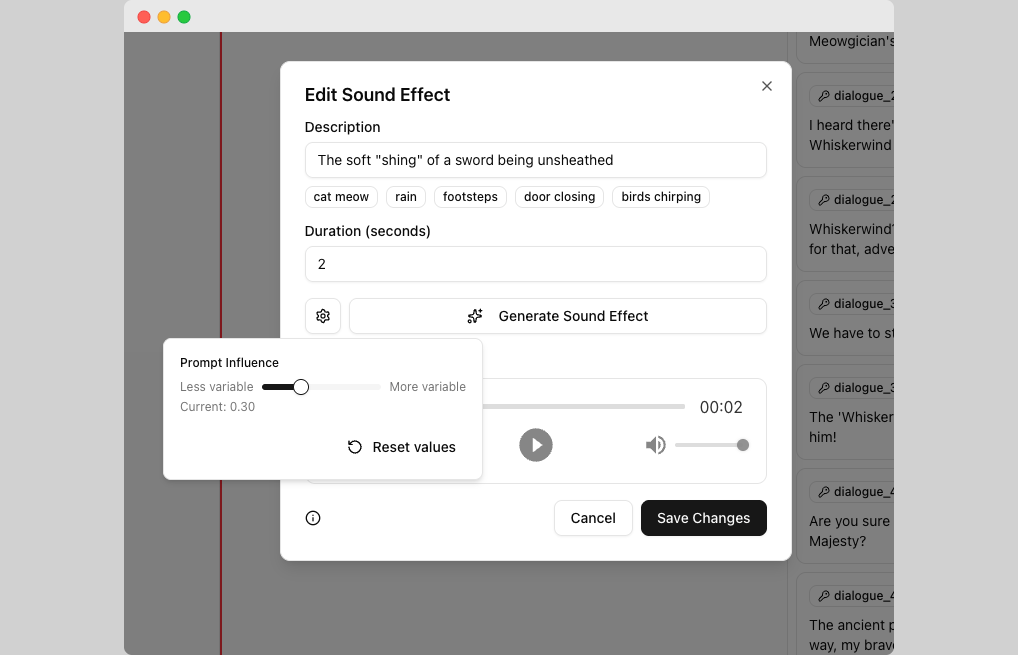Click the audio progress bar
Image resolution: width=1018 pixels, height=655 pixels.
tap(584, 407)
